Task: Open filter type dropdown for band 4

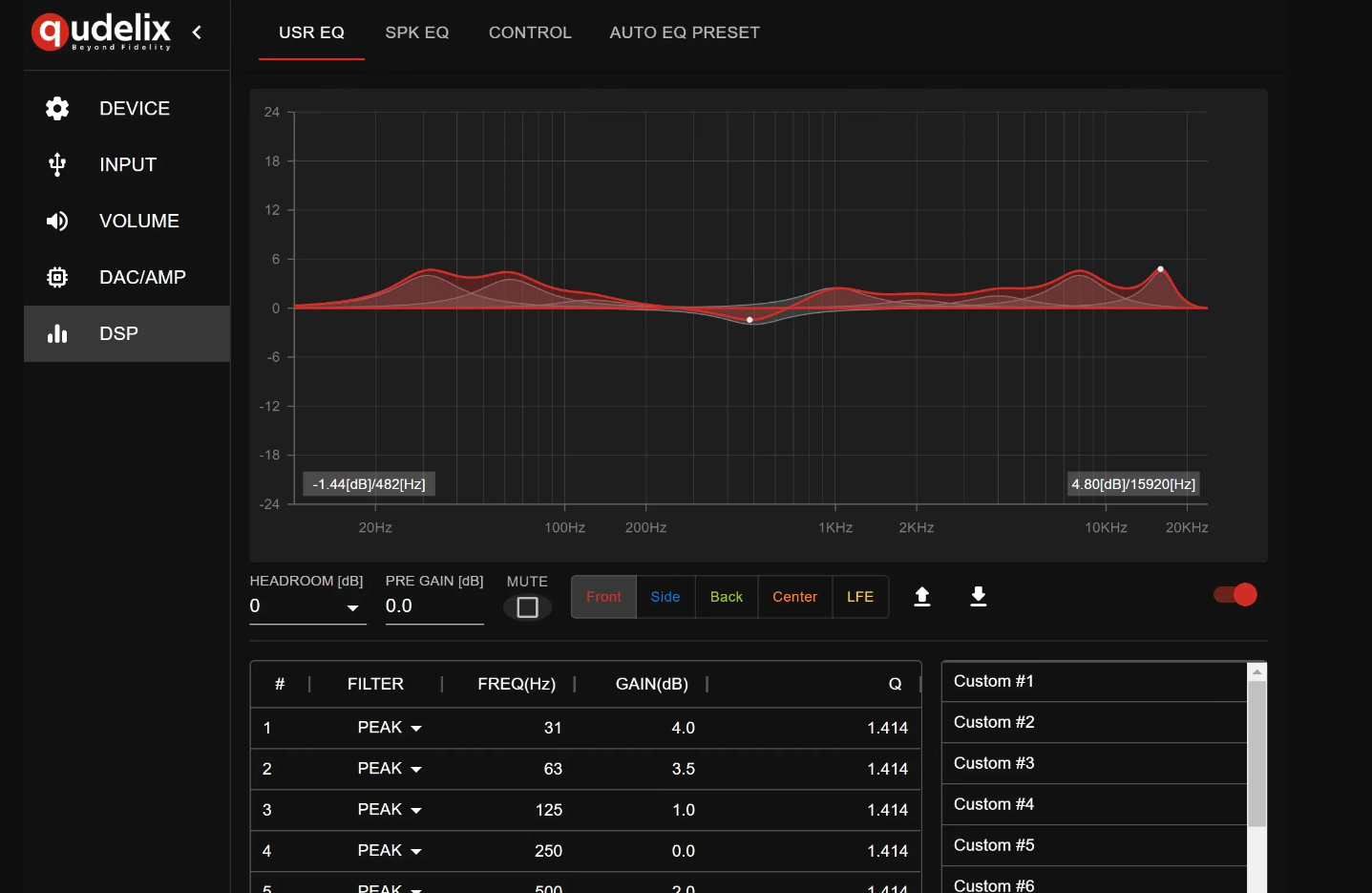Action: coord(390,851)
